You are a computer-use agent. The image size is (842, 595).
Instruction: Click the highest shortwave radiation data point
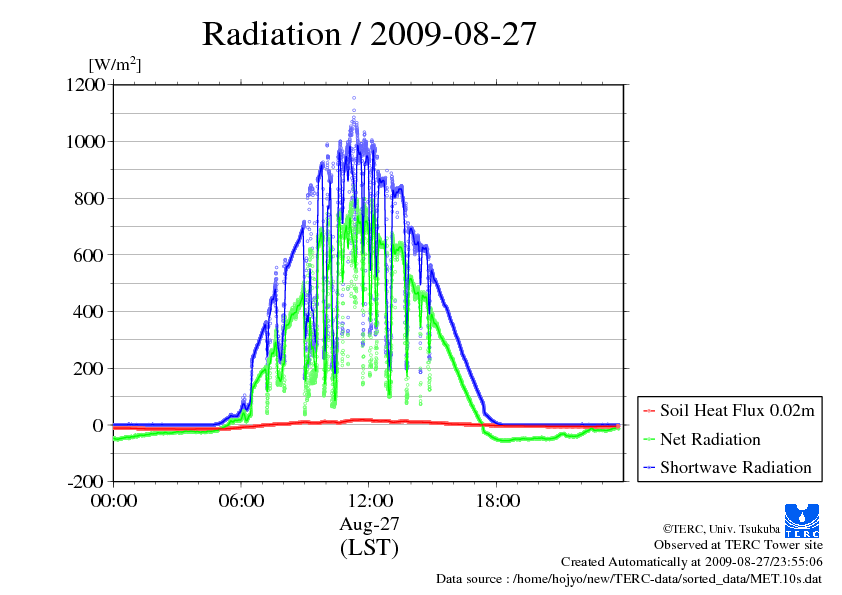click(x=354, y=98)
